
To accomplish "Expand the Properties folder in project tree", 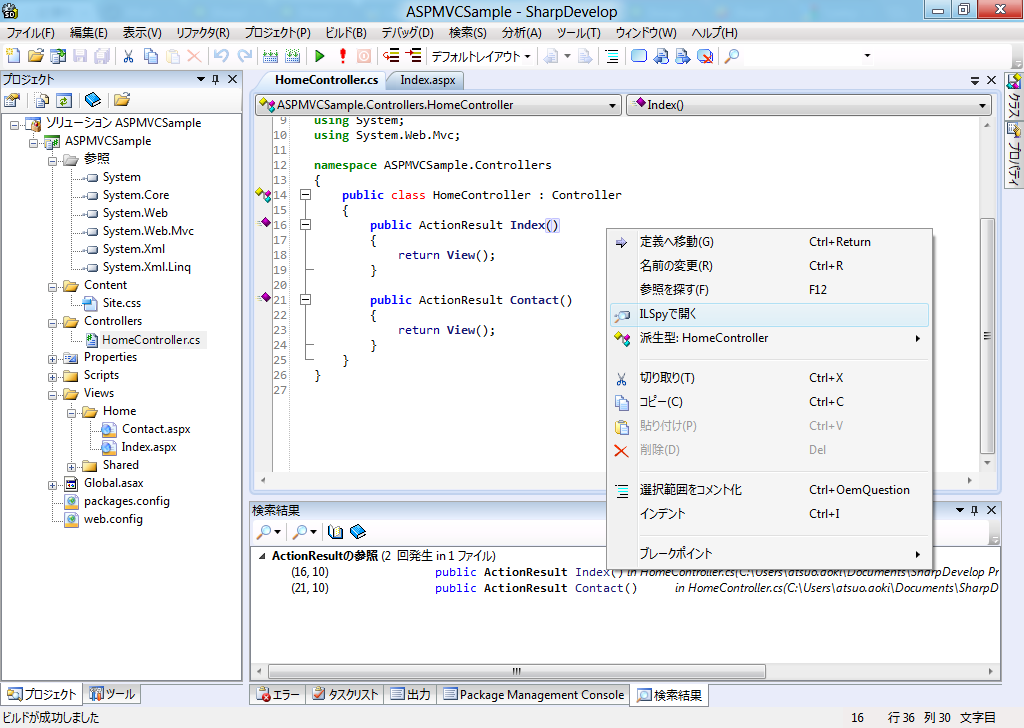I will (x=52, y=359).
